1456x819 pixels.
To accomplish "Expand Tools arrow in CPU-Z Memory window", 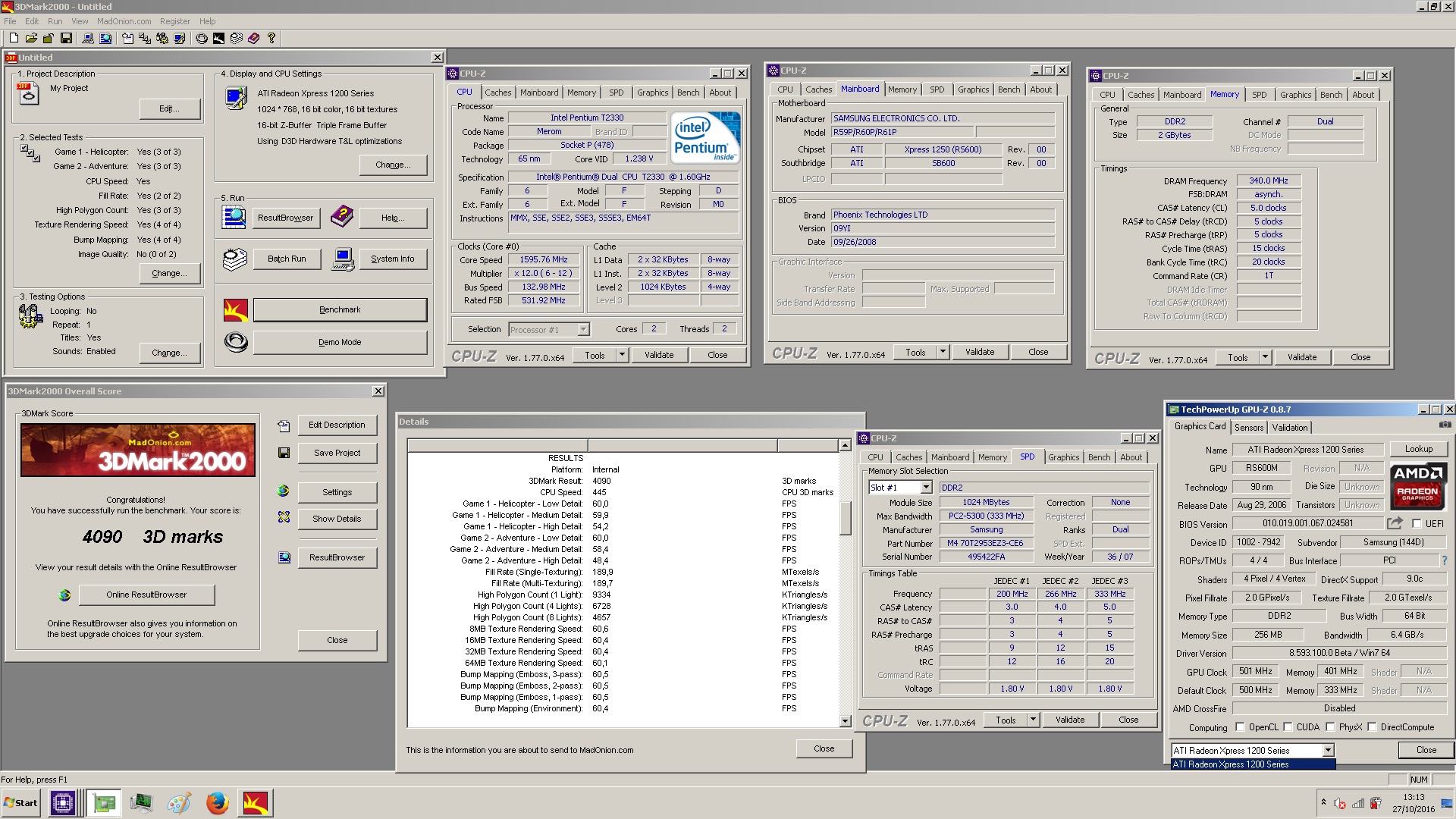I will pyautogui.click(x=1265, y=356).
